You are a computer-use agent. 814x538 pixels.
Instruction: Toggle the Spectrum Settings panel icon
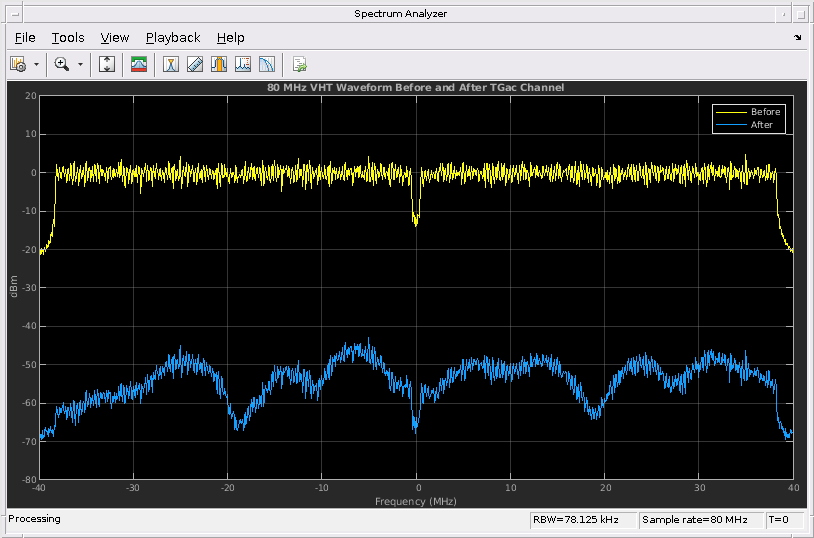139,64
